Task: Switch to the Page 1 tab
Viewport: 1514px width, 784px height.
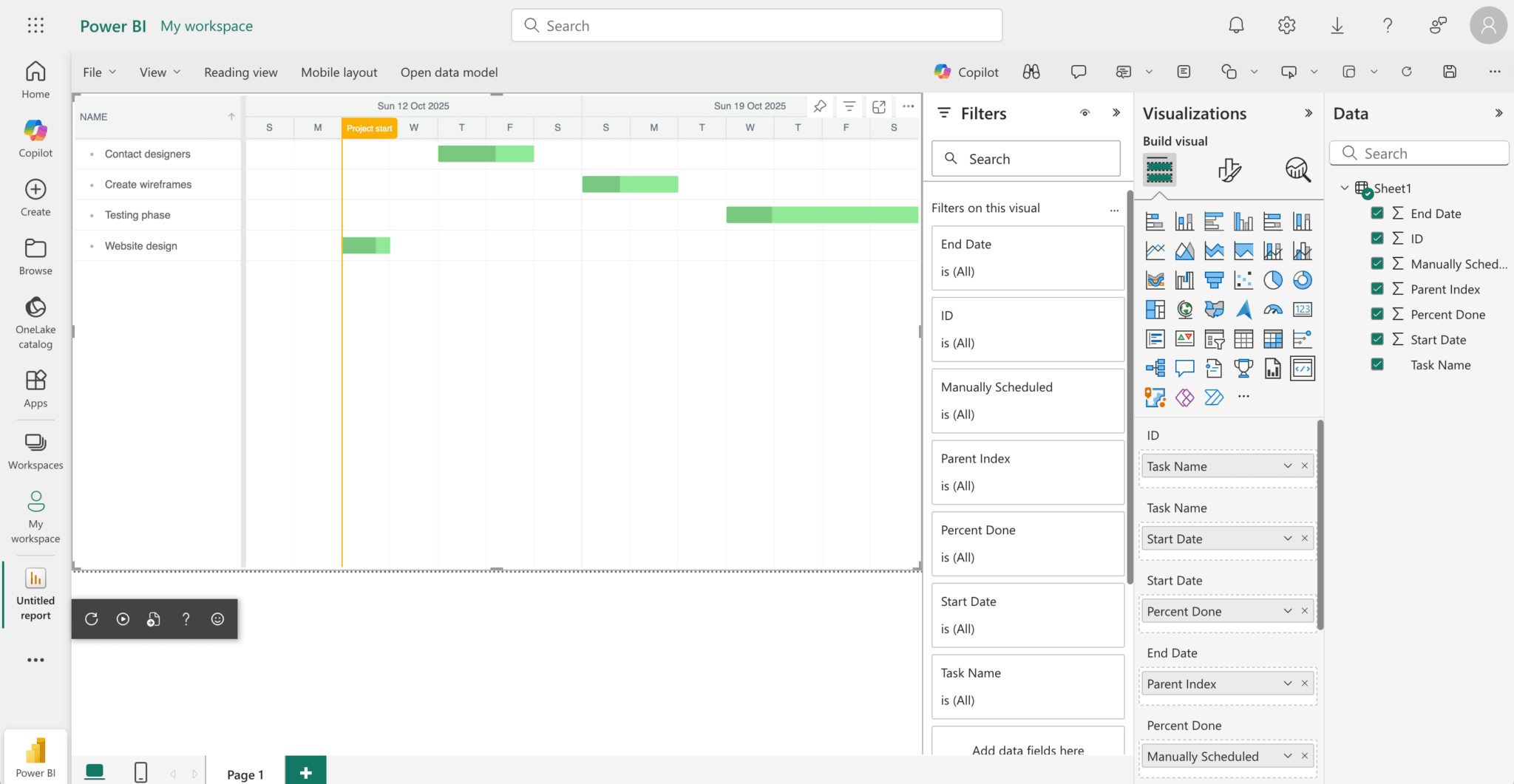Action: (245, 774)
